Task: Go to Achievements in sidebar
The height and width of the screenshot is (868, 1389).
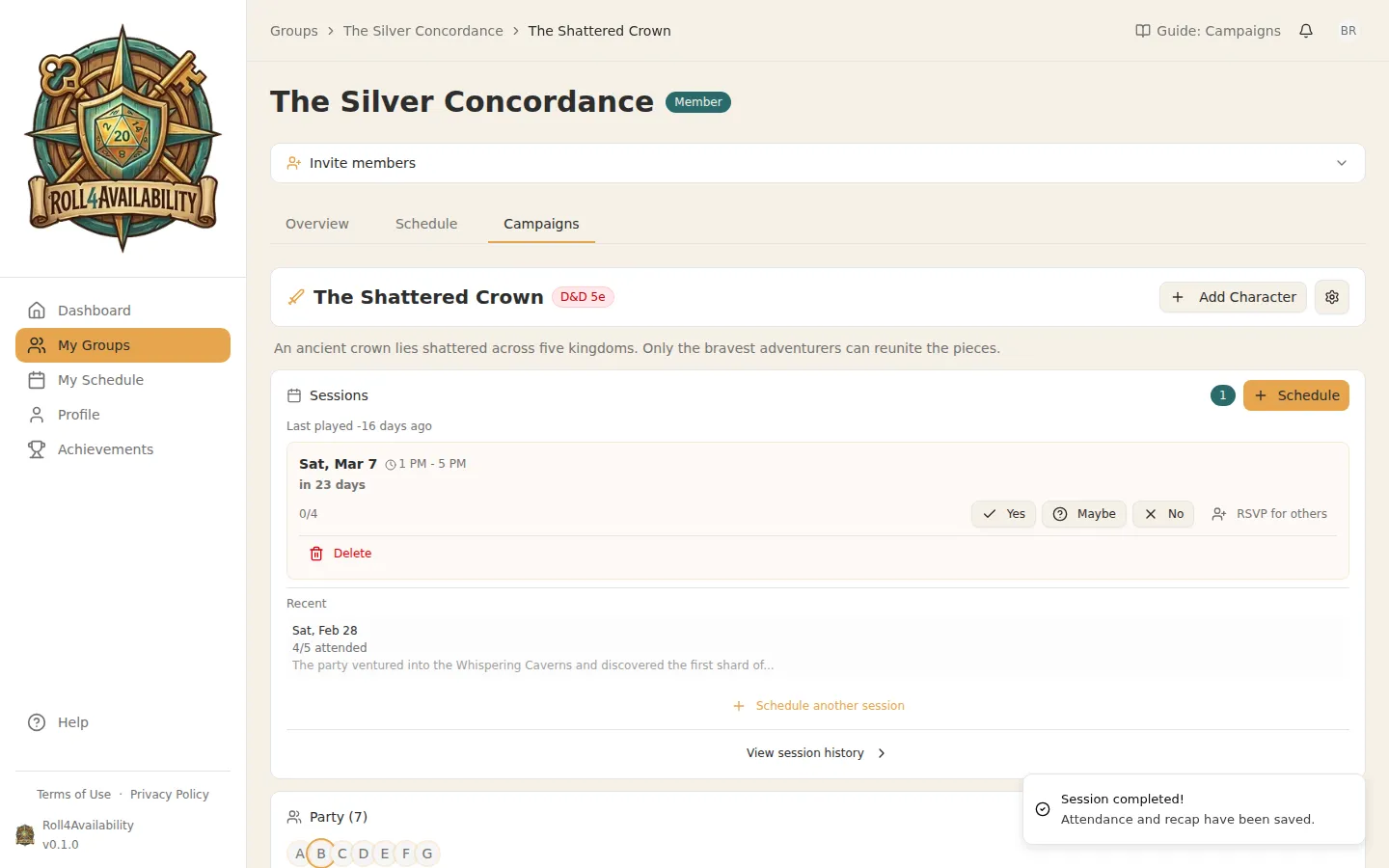Action: (105, 449)
